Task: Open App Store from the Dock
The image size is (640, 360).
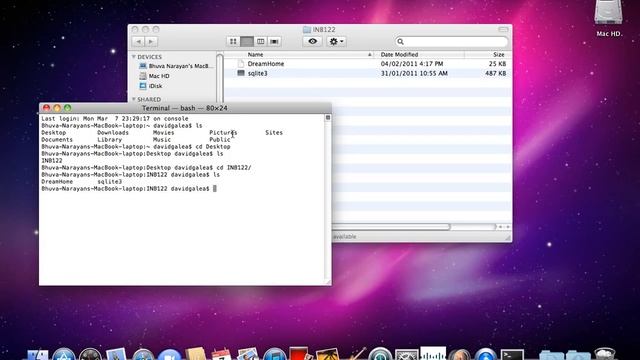Action: [64, 354]
